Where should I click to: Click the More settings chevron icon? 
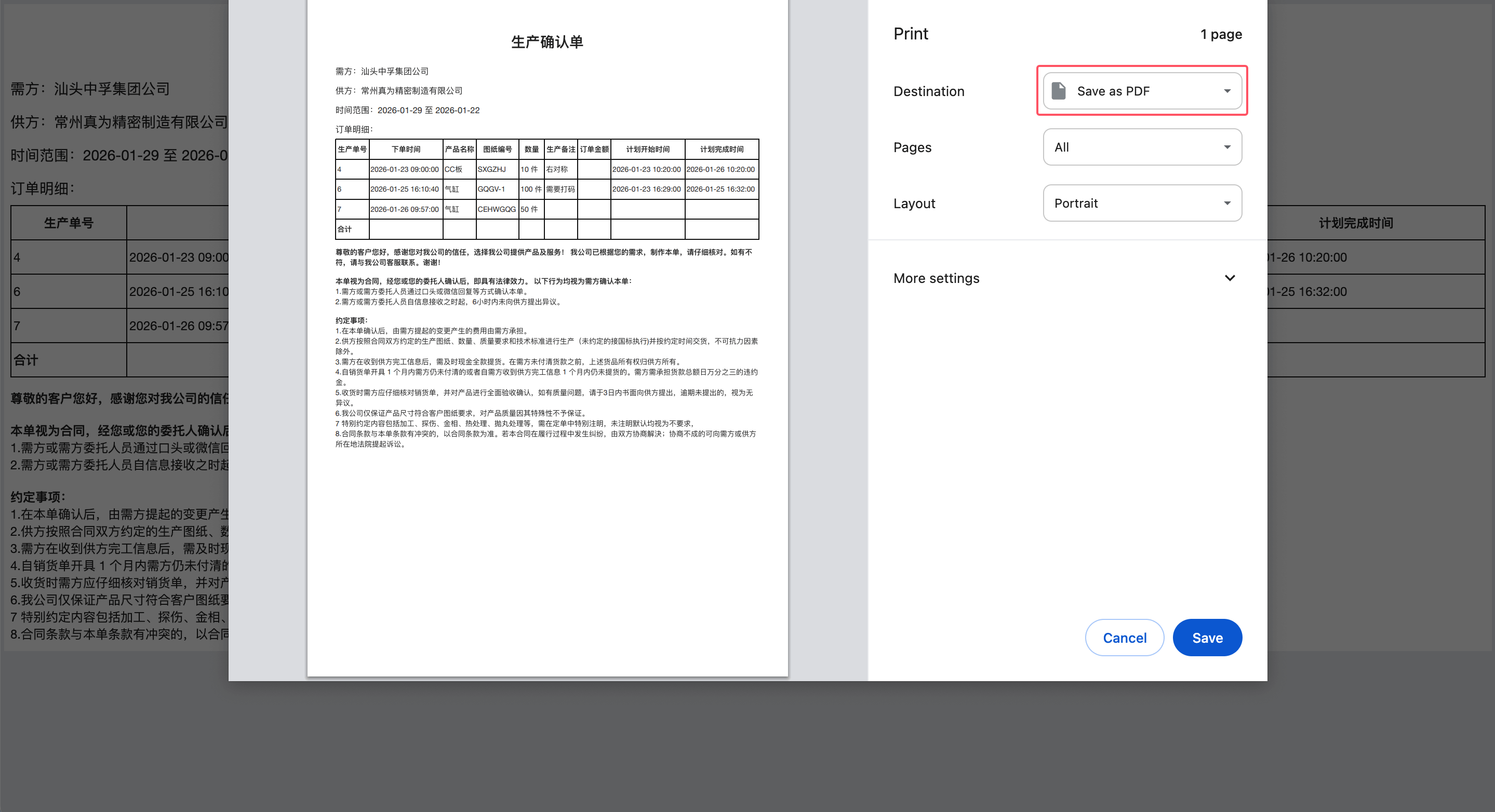pyautogui.click(x=1229, y=278)
